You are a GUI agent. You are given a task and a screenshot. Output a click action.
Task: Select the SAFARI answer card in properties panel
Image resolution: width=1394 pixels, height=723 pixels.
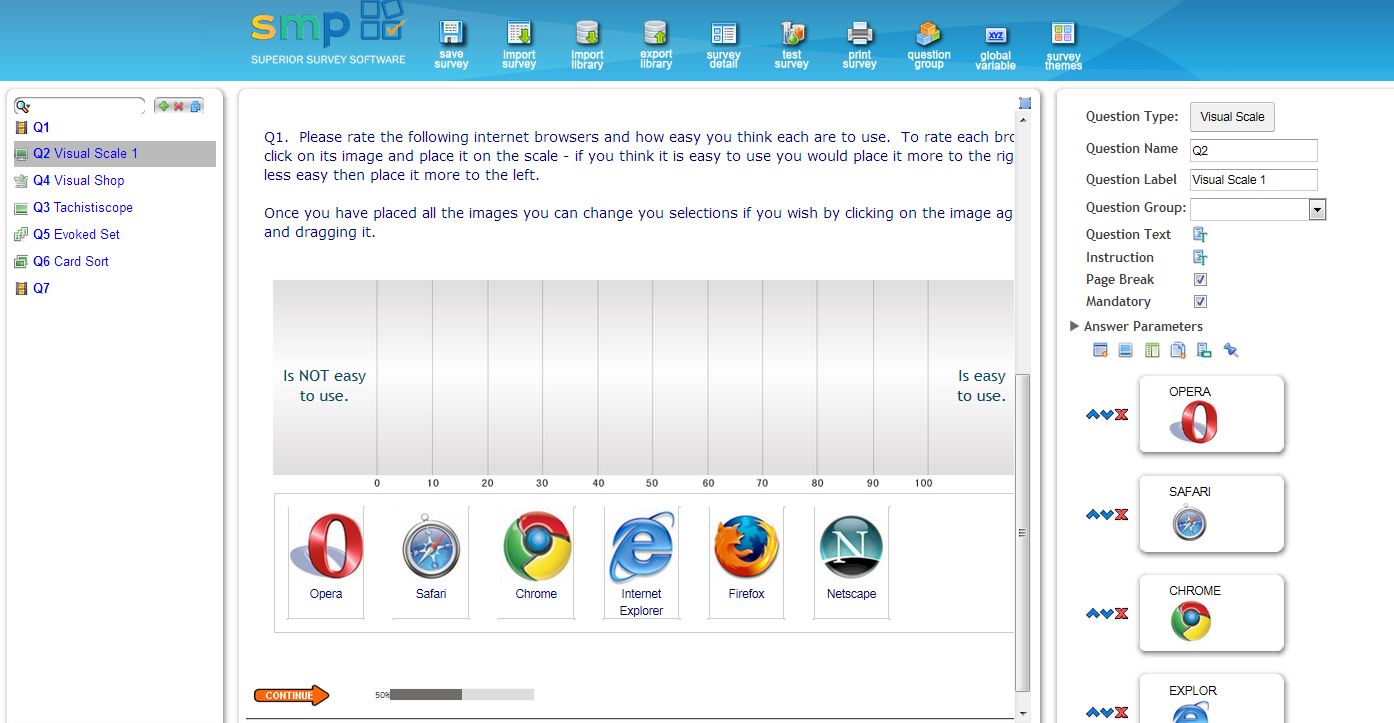pos(1211,514)
